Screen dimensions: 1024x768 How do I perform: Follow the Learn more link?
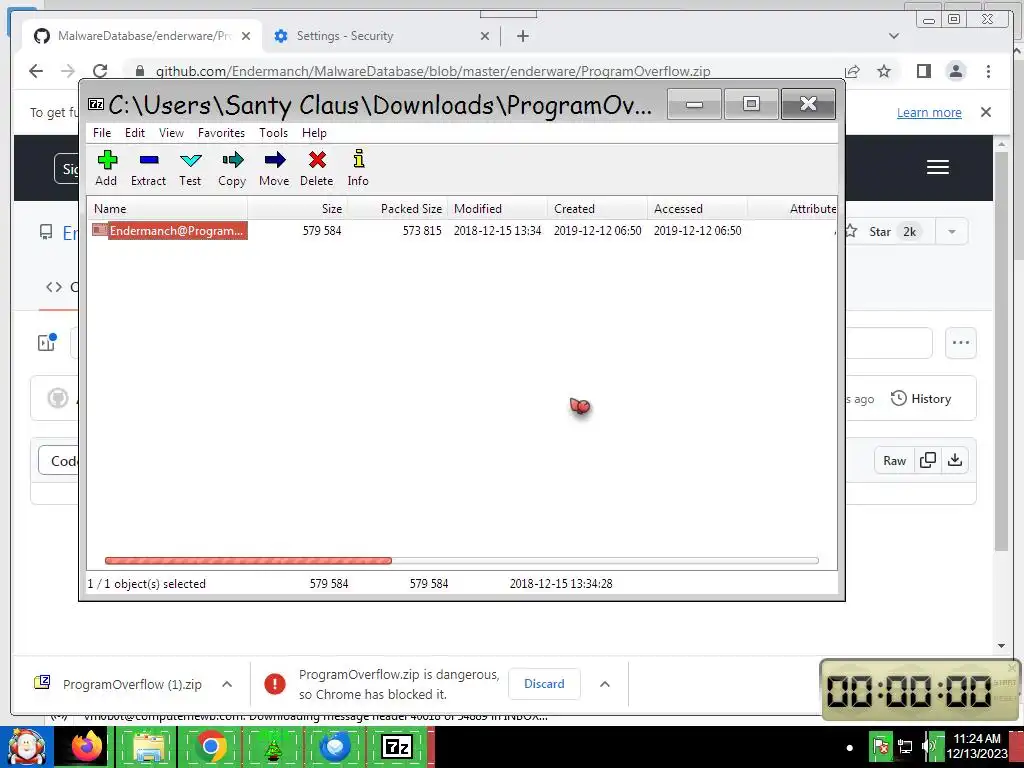929,112
